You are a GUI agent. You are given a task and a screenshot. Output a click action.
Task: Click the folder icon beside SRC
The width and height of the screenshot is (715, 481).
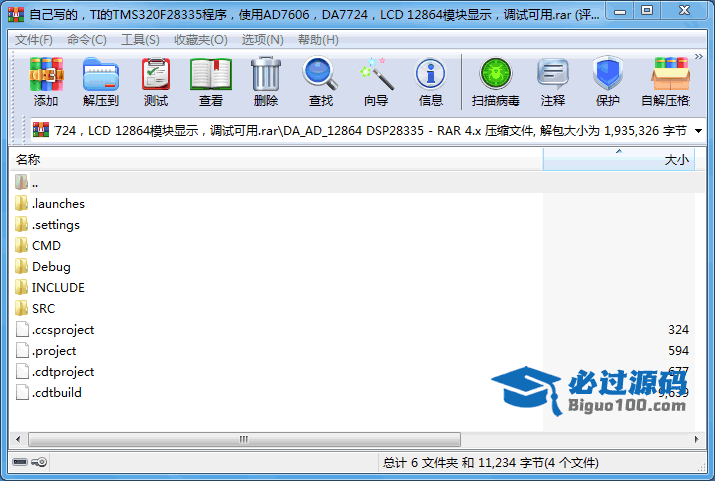(21, 308)
